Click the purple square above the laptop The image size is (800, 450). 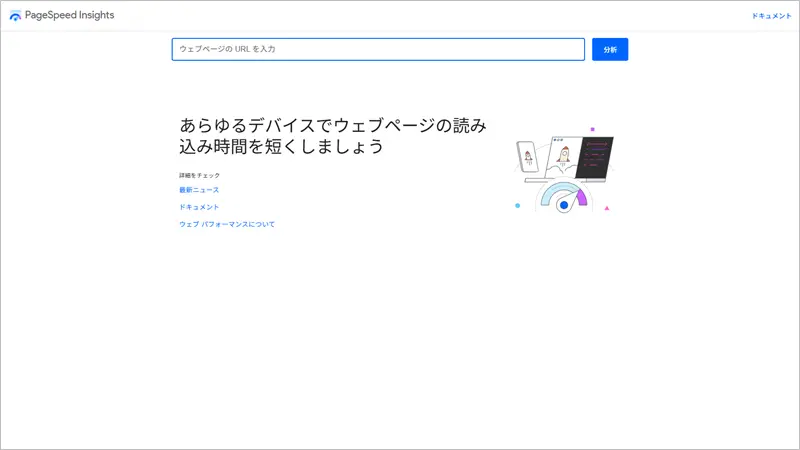click(x=592, y=129)
